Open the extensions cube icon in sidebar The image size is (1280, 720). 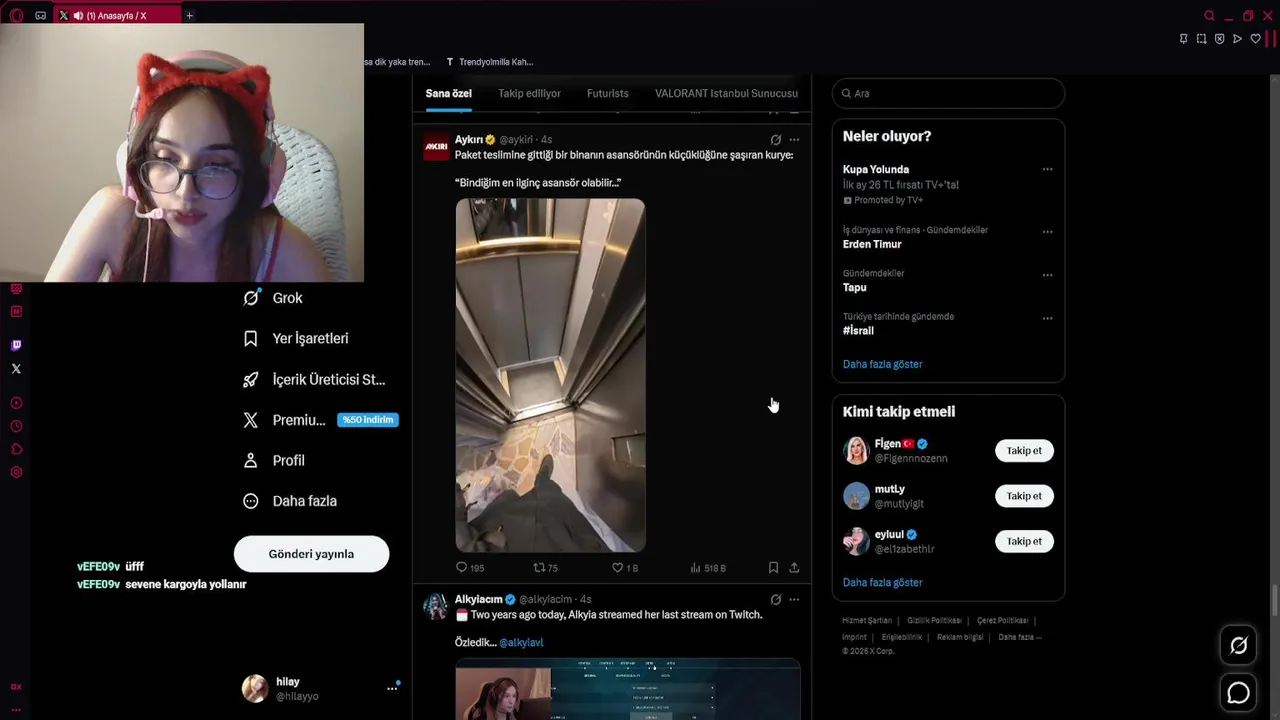[x=16, y=449]
